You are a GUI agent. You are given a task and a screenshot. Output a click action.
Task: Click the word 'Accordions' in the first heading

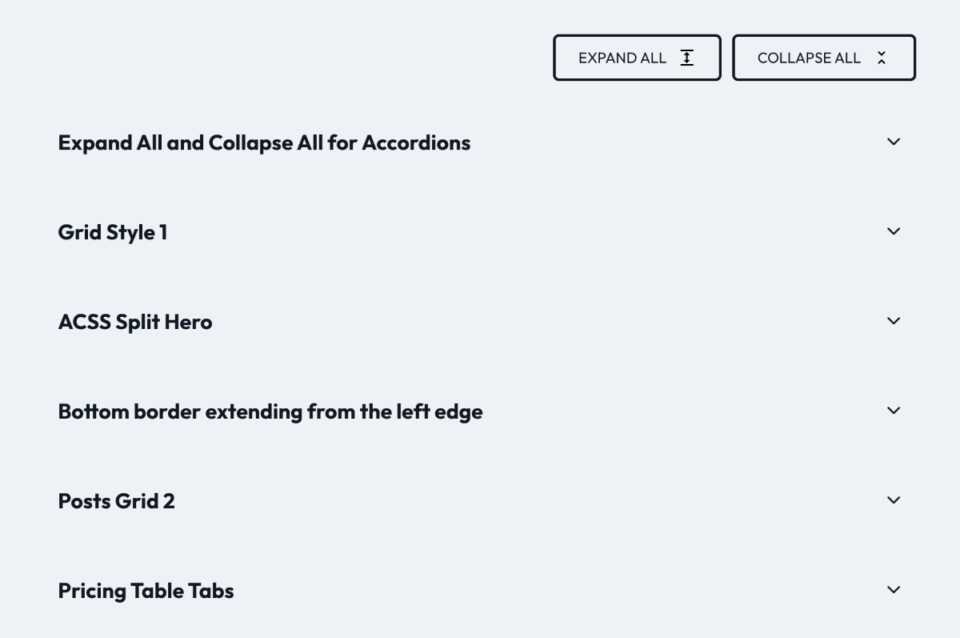coord(416,143)
